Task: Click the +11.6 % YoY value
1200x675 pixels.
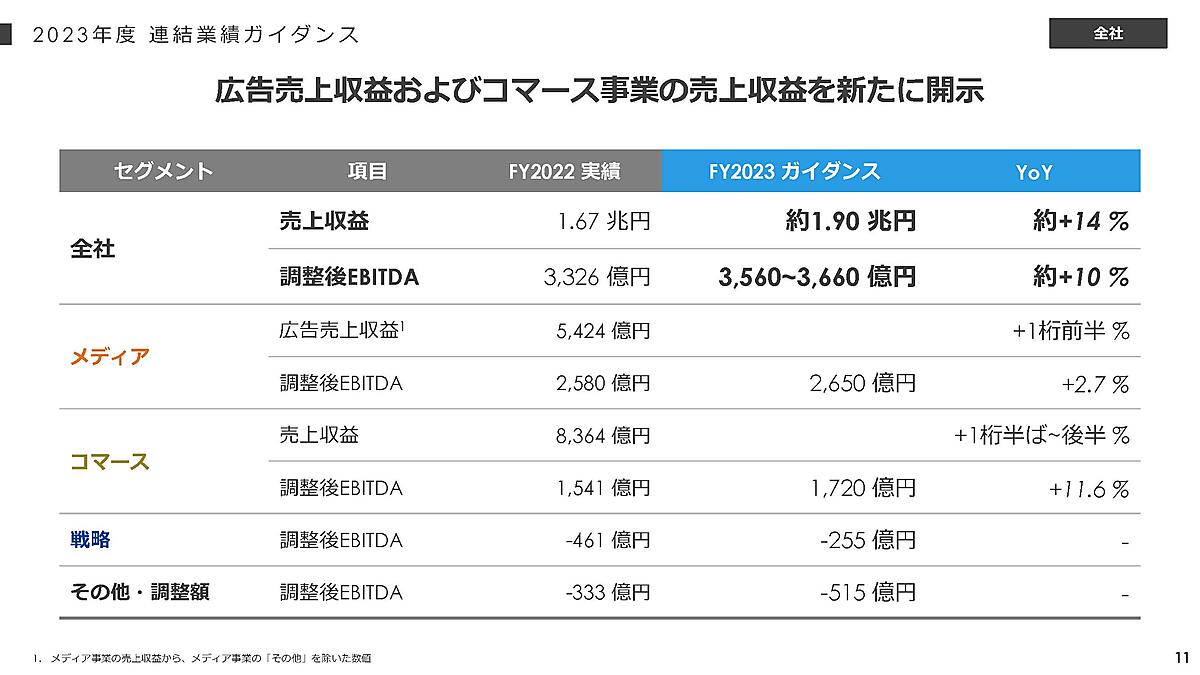Action: (1089, 488)
